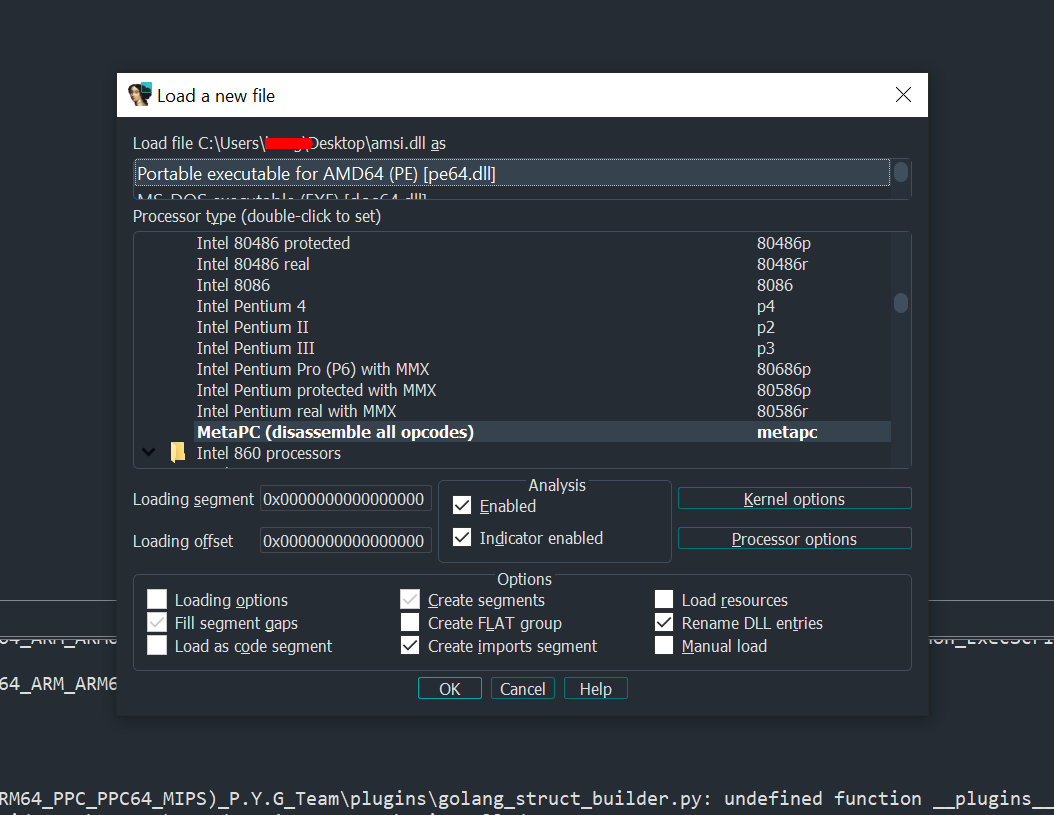This screenshot has height=815, width=1054.
Task: Toggle Create imports segment checkbox
Action: pyautogui.click(x=410, y=646)
